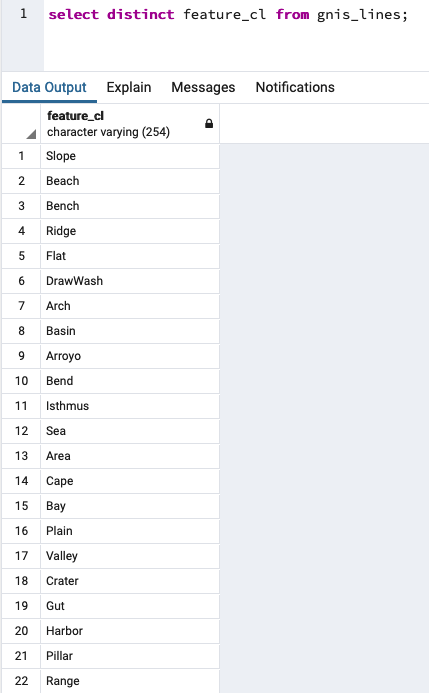Screen dimensions: 429x693
Task: Select the Harbor cell
Action: pyautogui.click(x=130, y=631)
